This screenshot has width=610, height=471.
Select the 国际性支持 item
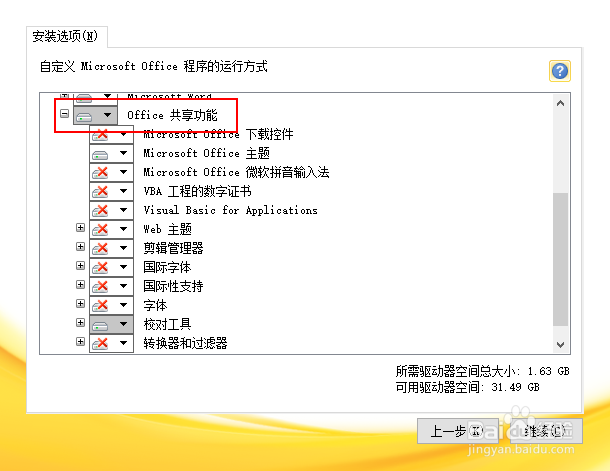coord(173,286)
